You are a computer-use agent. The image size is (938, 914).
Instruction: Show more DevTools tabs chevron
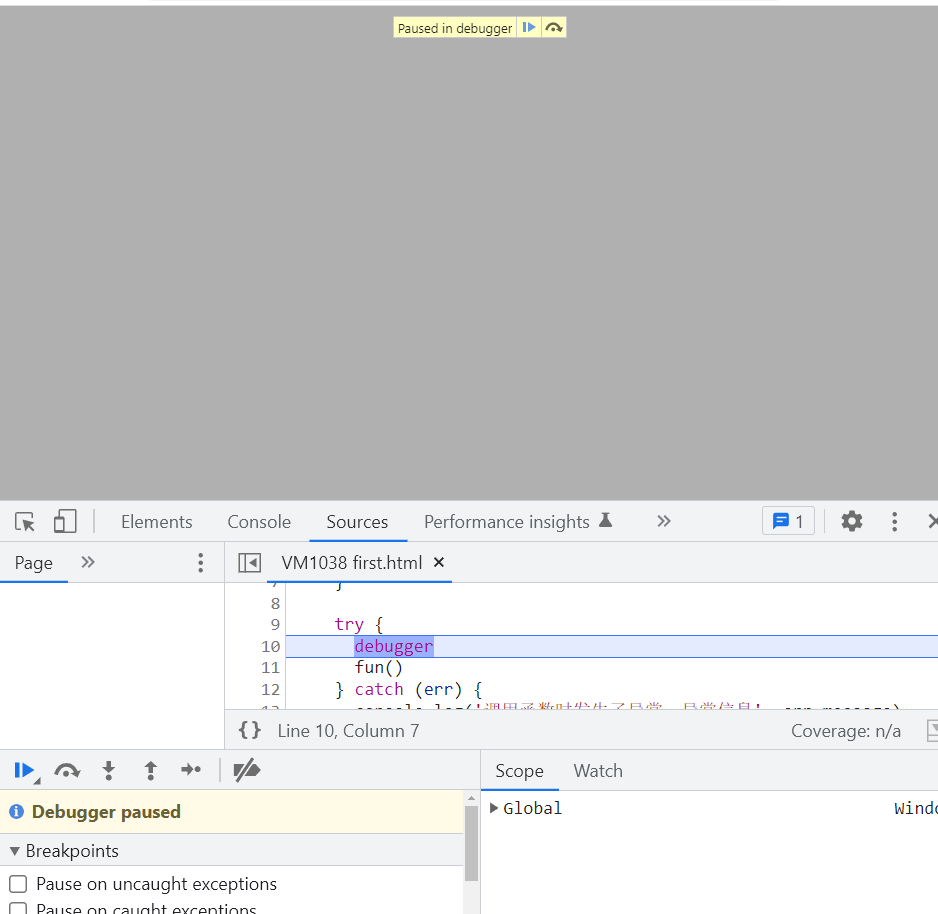(663, 521)
